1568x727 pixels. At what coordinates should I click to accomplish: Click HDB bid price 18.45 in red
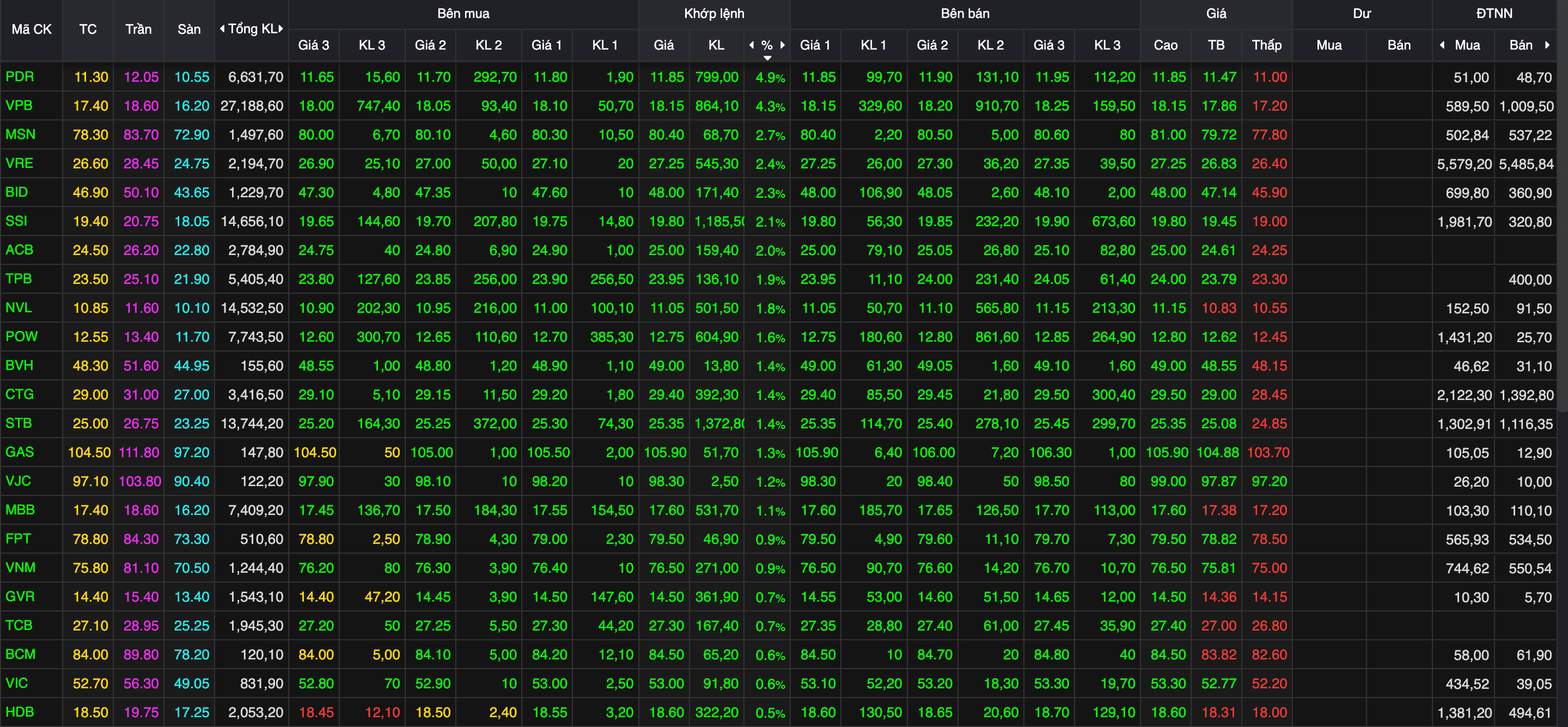(x=316, y=712)
